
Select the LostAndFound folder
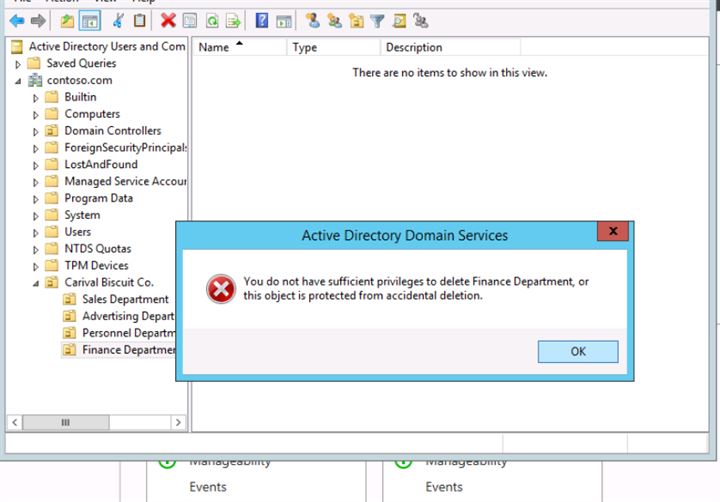click(101, 164)
